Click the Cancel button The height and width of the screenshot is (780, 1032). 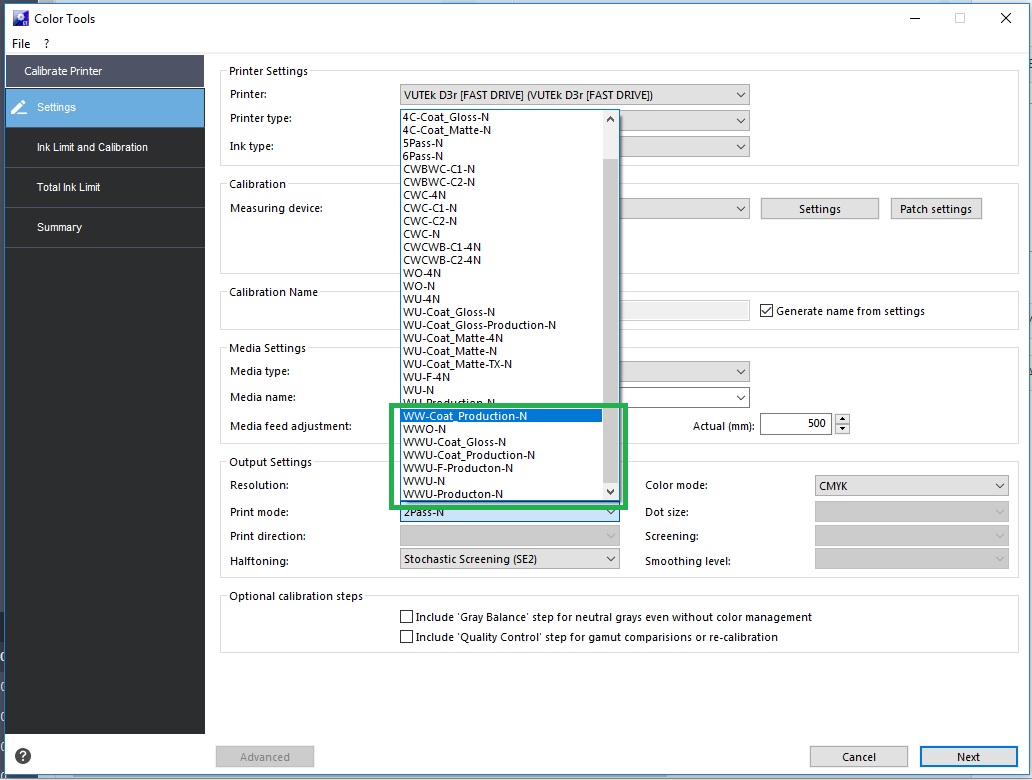[x=859, y=757]
